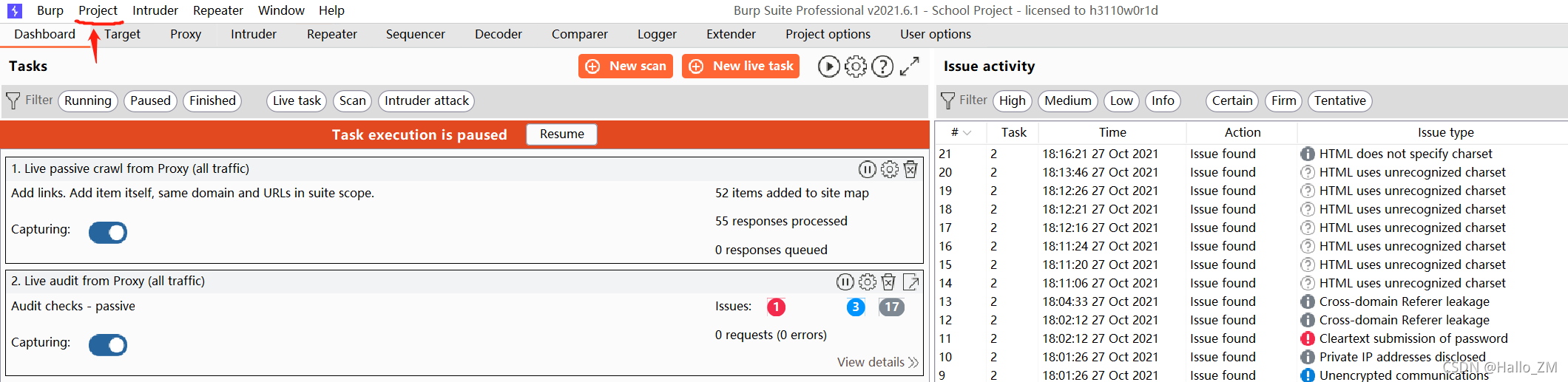
Task: Delete the Live passive crawl task
Action: (x=910, y=169)
